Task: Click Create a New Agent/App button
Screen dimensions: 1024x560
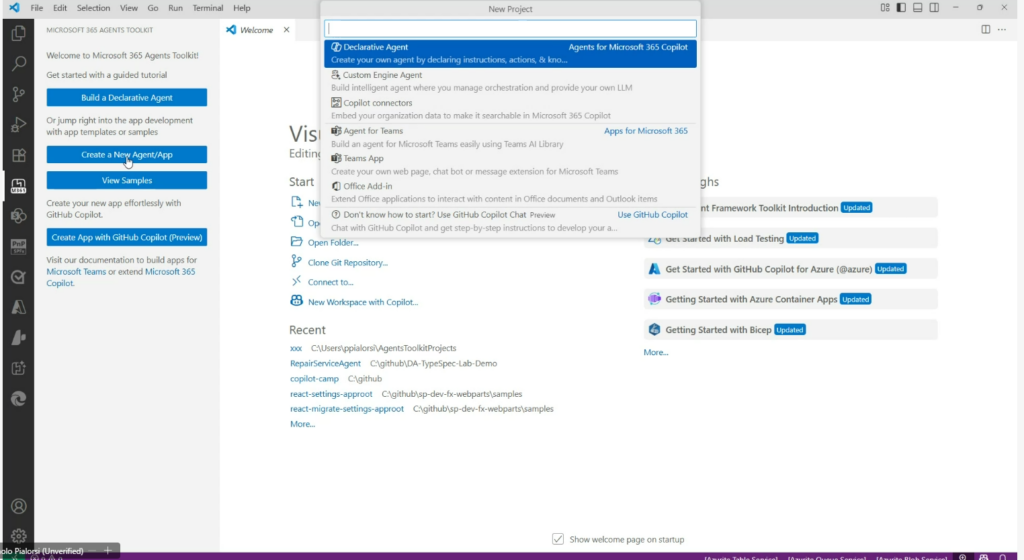Action: point(127,155)
